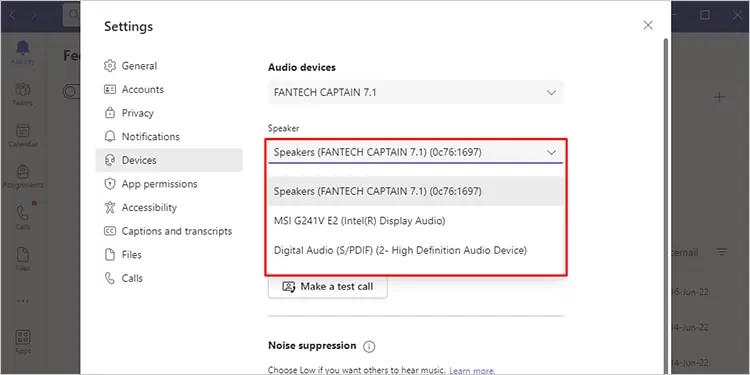Image resolution: width=750 pixels, height=375 pixels.
Task: Click Make a test call button
Action: point(328,287)
